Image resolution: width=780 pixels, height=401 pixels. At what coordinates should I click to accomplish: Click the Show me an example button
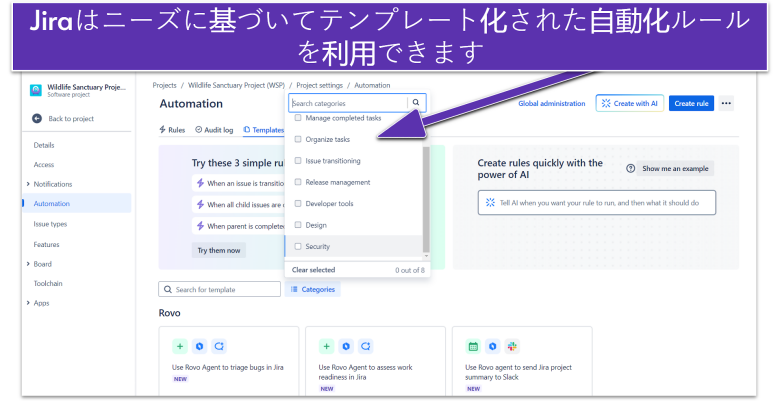(x=675, y=168)
